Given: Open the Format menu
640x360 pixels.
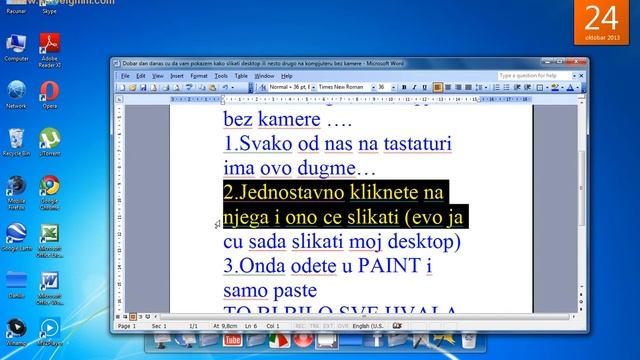Looking at the screenshot, I should 199,76.
